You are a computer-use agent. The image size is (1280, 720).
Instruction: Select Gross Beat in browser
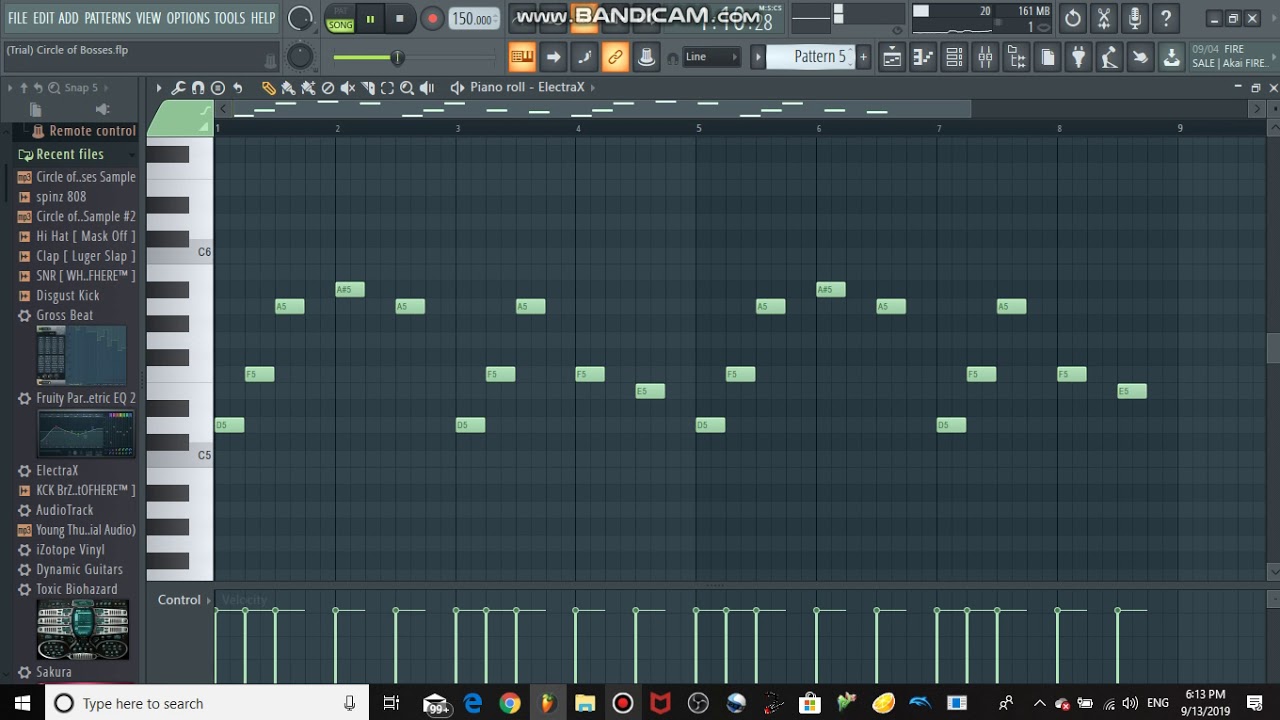click(65, 315)
